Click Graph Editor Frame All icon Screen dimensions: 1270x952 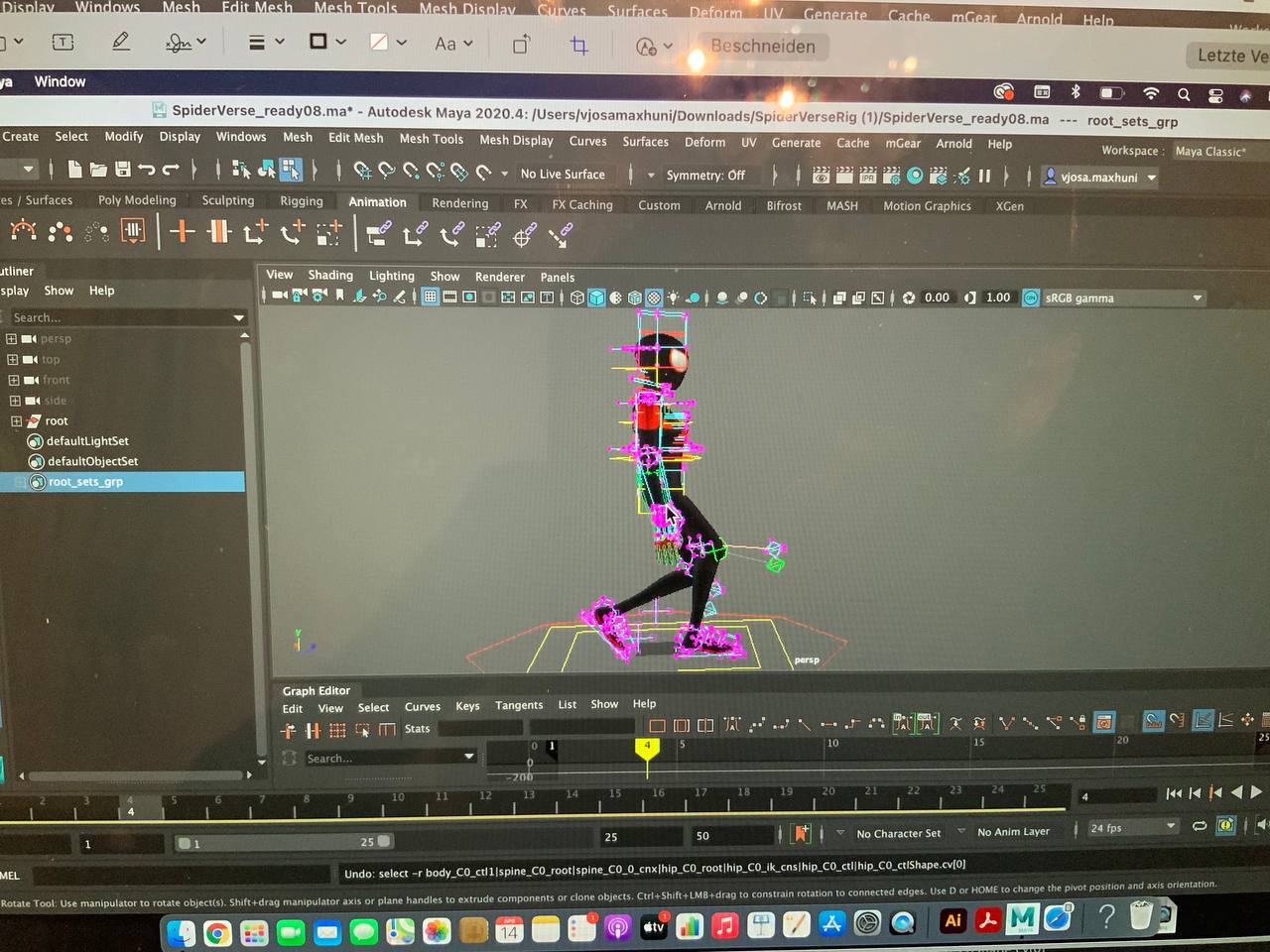pos(657,726)
